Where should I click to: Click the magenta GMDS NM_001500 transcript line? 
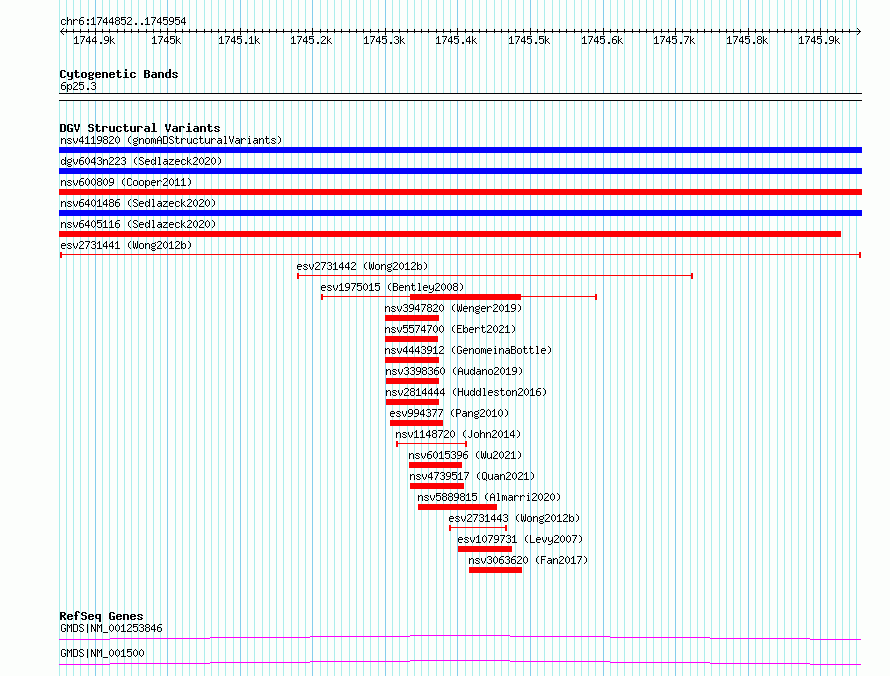click(460, 662)
